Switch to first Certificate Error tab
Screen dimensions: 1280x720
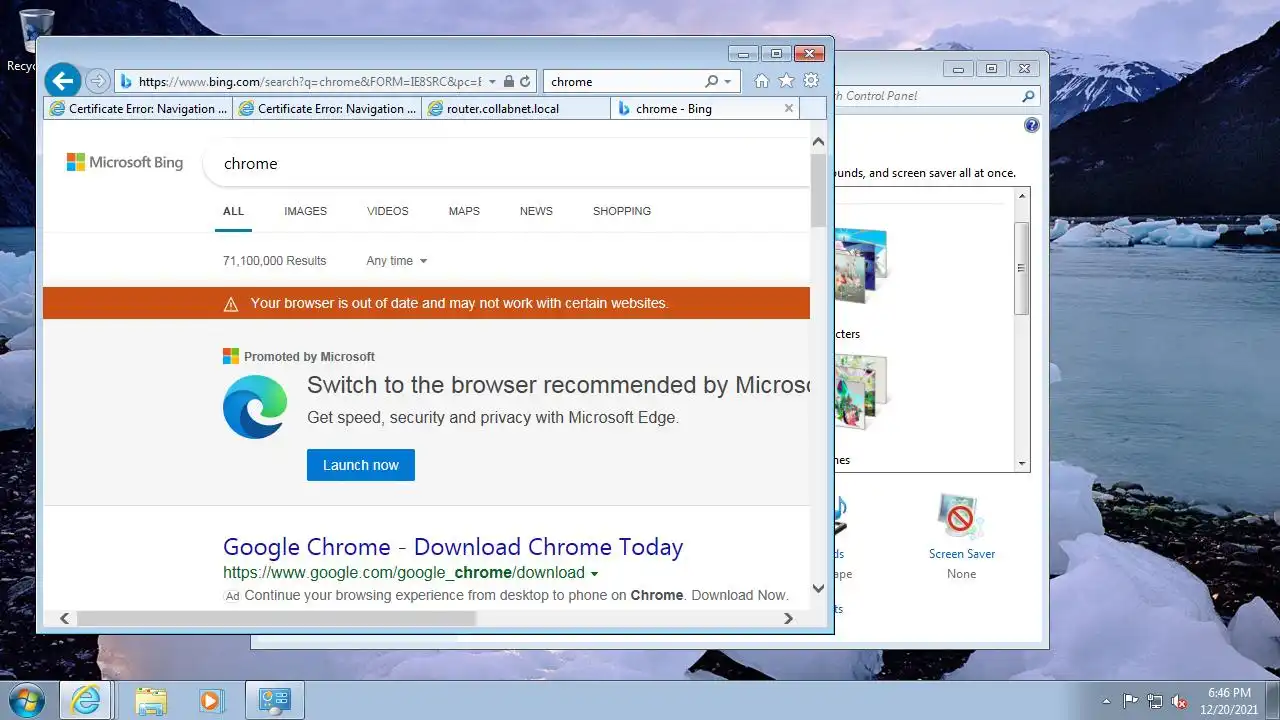coord(139,108)
